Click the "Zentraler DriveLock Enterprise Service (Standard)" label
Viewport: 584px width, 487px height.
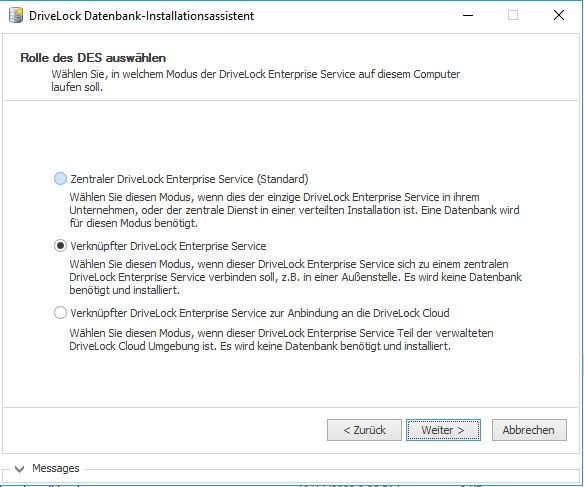click(x=189, y=179)
